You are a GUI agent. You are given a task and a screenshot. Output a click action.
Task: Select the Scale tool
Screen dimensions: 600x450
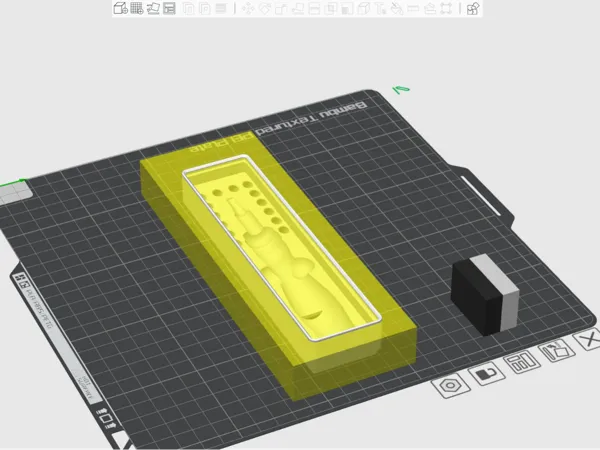(x=281, y=8)
